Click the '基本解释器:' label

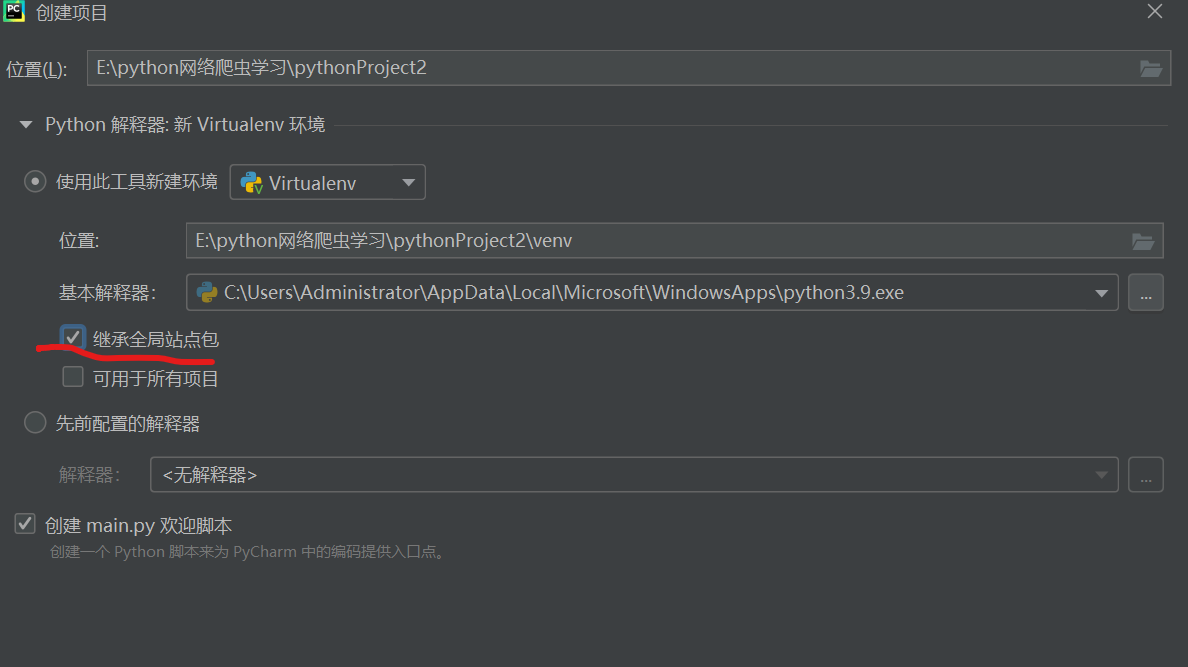click(108, 293)
